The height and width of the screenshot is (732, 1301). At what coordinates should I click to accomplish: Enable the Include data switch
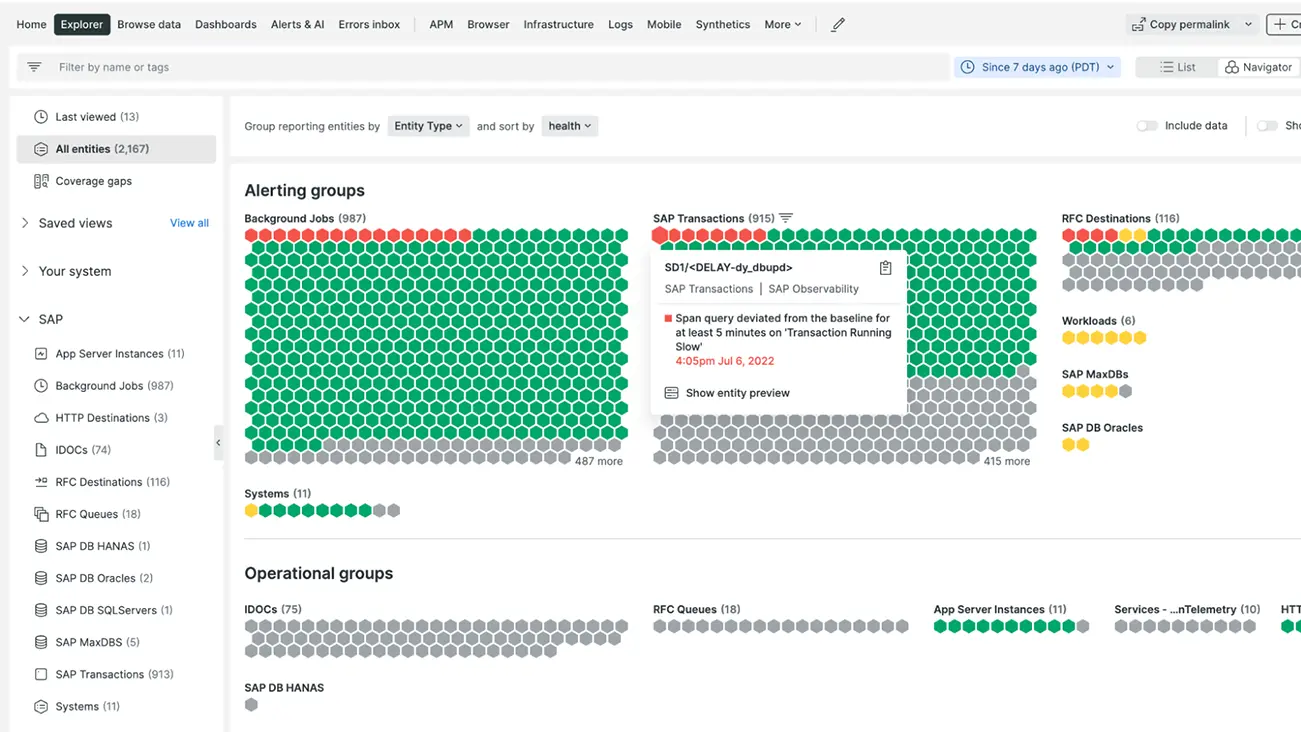pyautogui.click(x=1147, y=125)
